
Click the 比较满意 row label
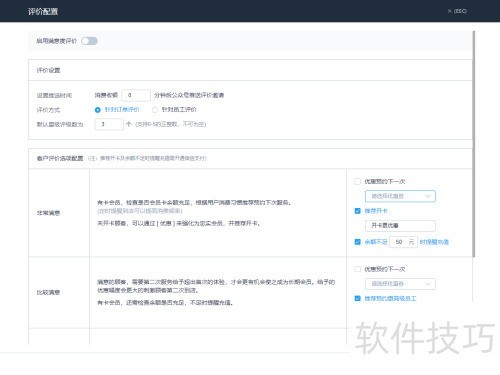coord(48,293)
